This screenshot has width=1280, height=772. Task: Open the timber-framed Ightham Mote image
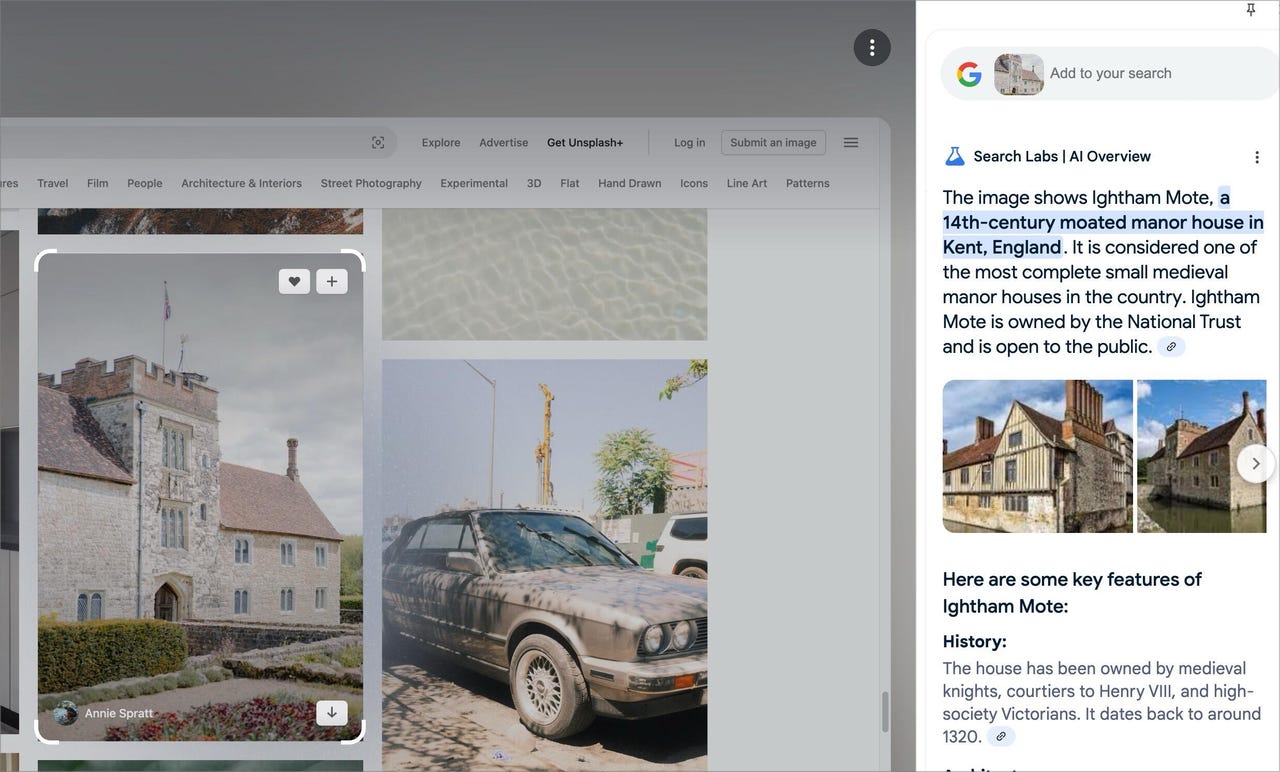(1038, 456)
